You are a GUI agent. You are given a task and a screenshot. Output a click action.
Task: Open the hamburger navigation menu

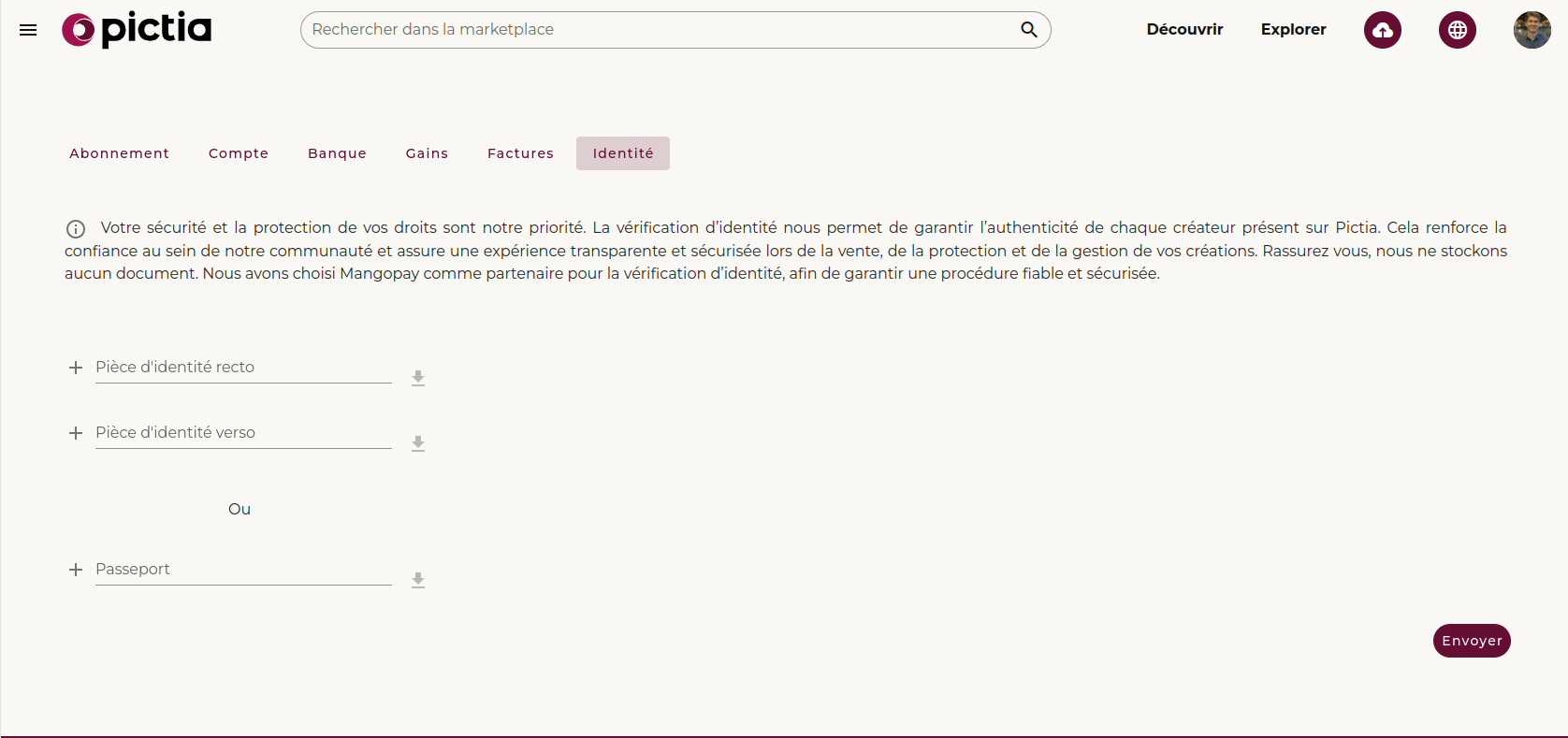(x=28, y=30)
